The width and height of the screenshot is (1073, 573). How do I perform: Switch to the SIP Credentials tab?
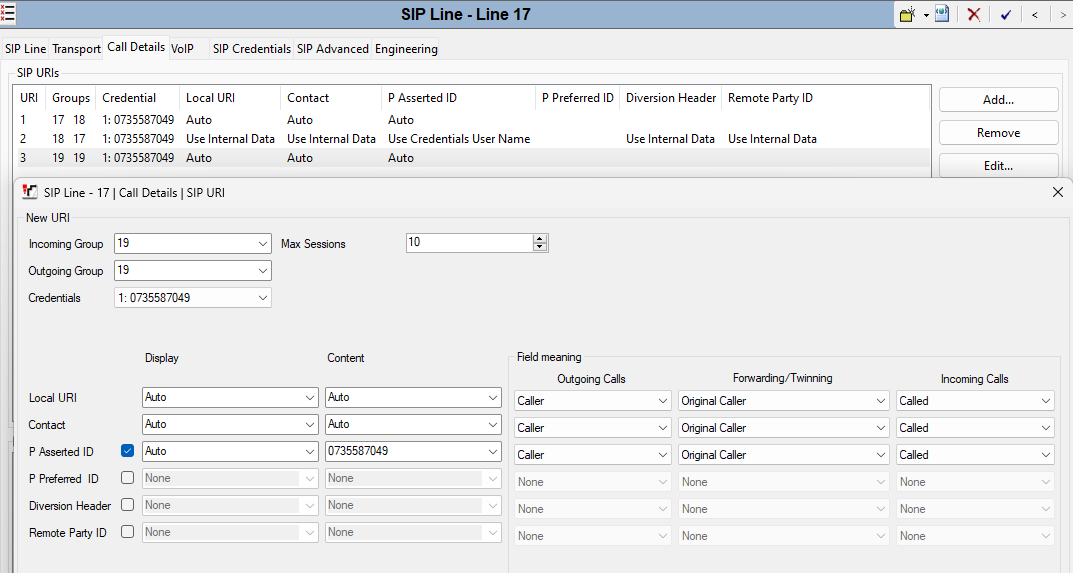coord(252,49)
